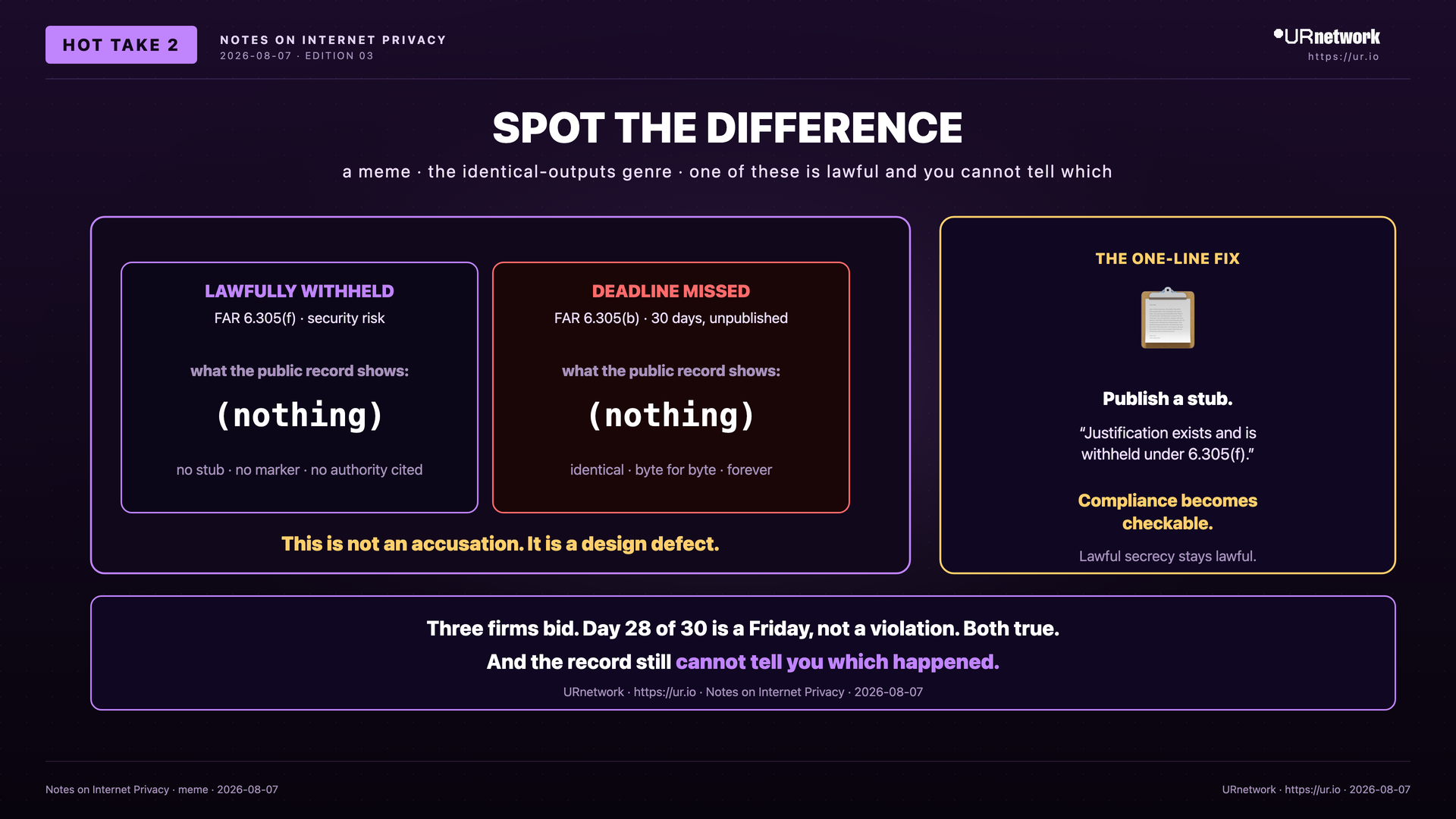Click 'This is not an accusation' line
Screen dimensions: 1456x819
(x=500, y=544)
